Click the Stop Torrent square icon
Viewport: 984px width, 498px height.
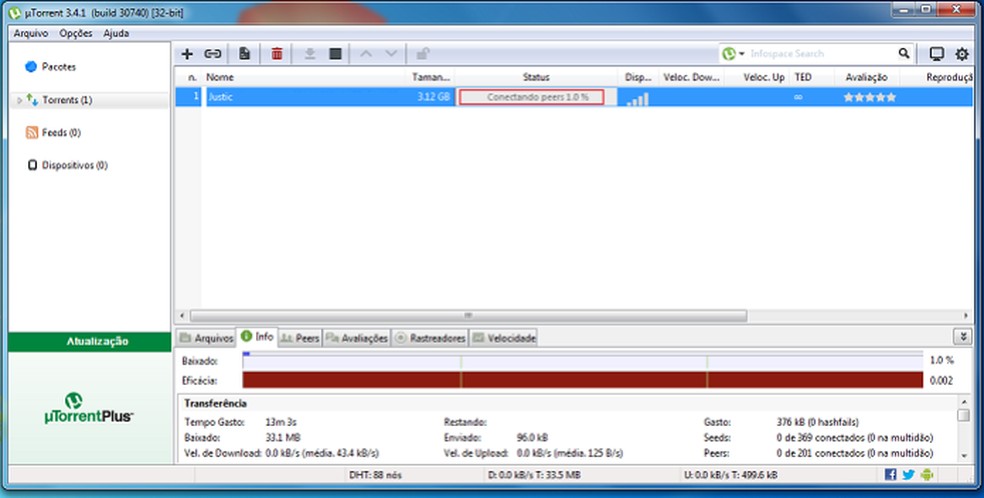[x=335, y=54]
